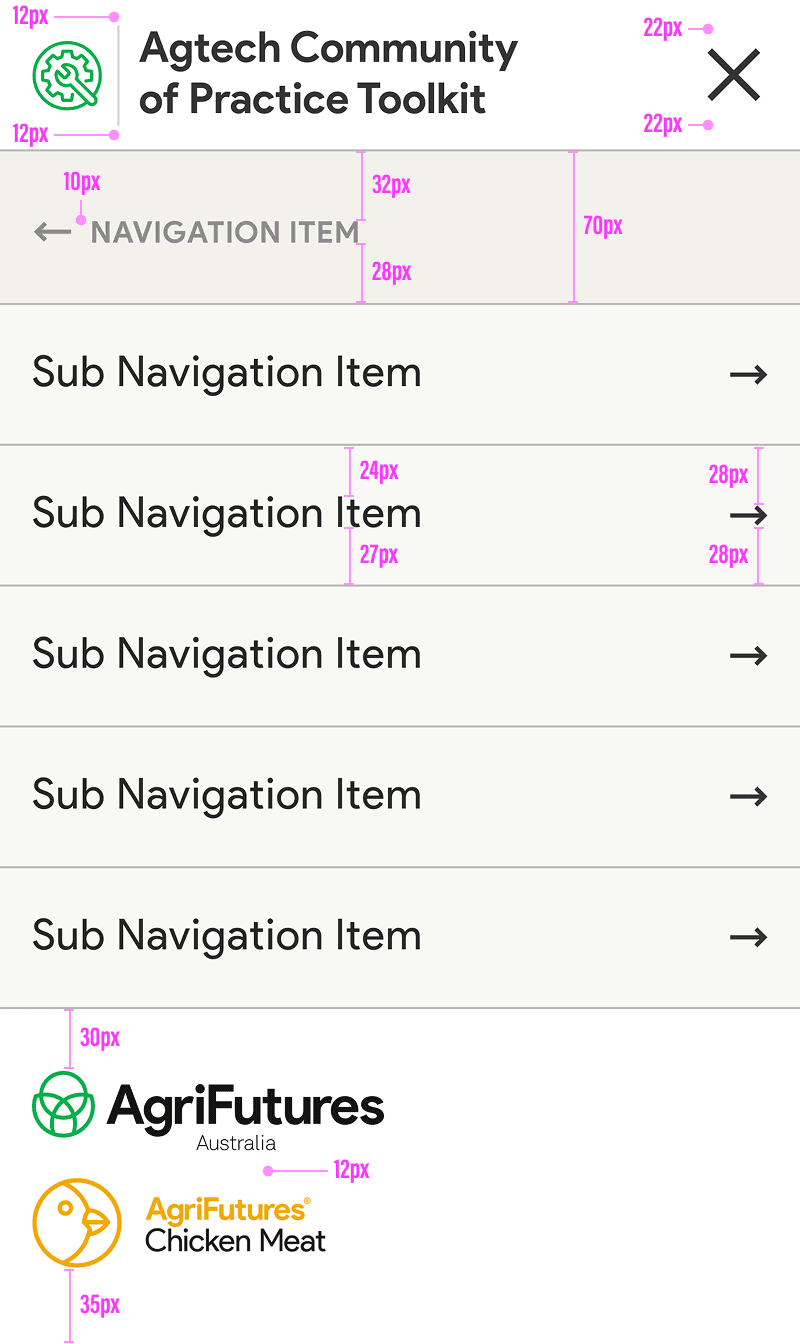Click the green gear-and-wrench toolkit logo
This screenshot has width=800, height=1344.
(x=67, y=75)
